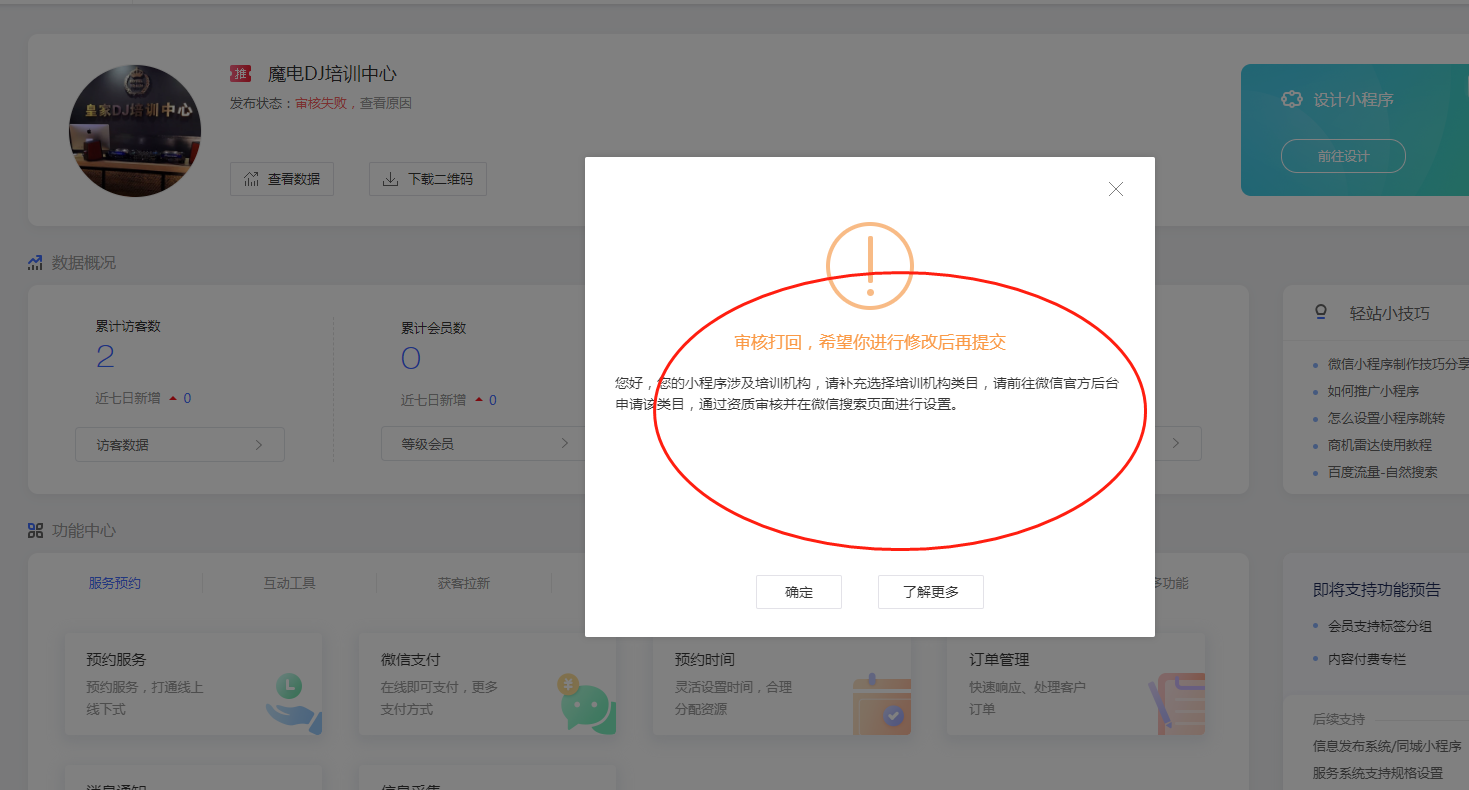Click the 确定 button in the dialog
This screenshot has height=790, width=1469.
coord(799,592)
